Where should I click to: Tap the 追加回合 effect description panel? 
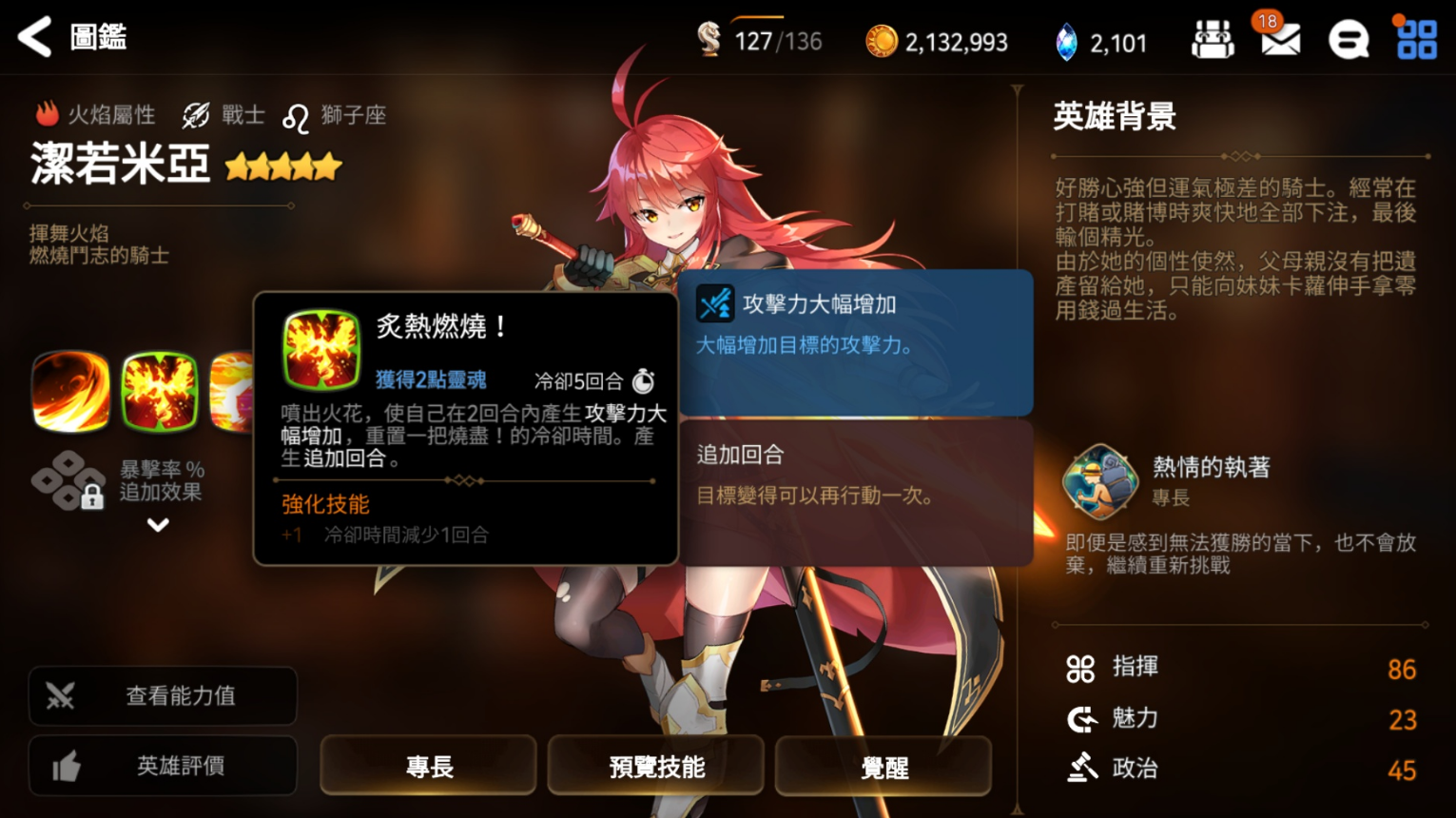(x=856, y=493)
